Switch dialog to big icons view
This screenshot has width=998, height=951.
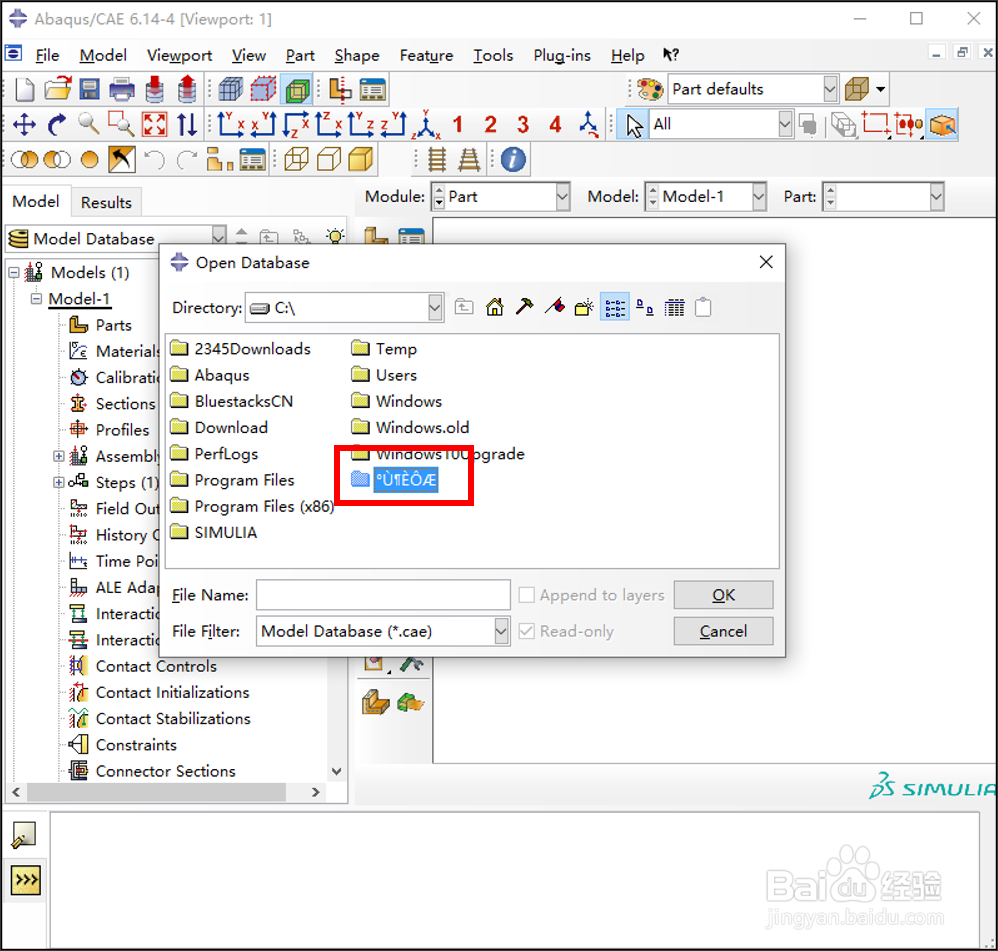(x=645, y=307)
